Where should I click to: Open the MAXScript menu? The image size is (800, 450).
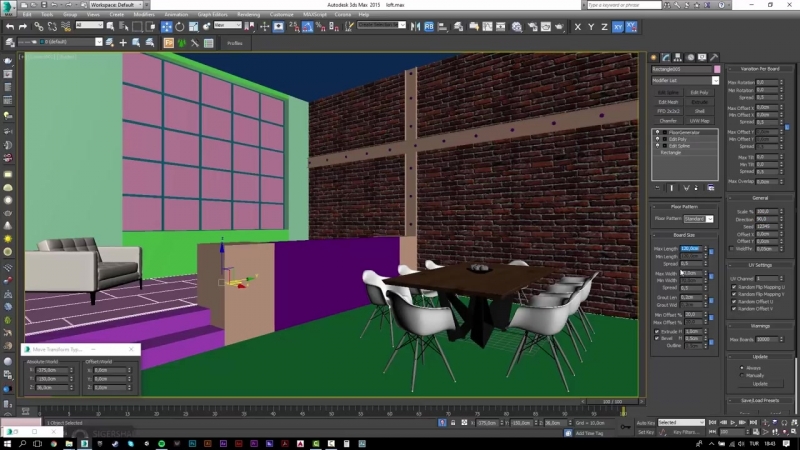pos(314,15)
